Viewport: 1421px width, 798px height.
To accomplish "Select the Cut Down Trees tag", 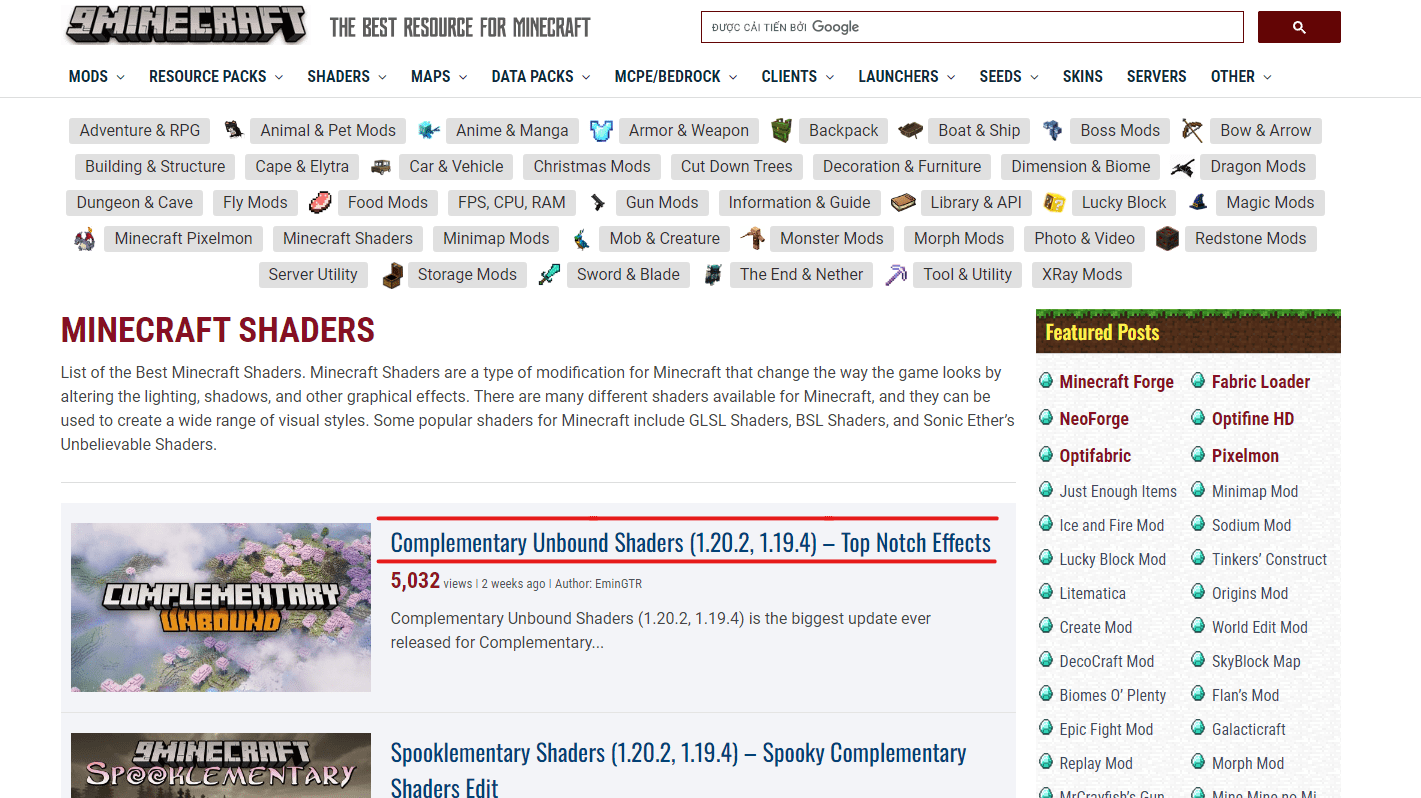I will (x=737, y=166).
